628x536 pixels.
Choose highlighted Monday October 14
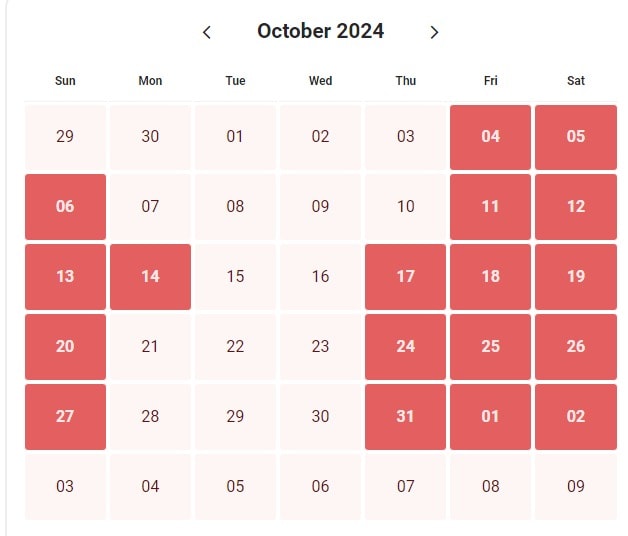(x=150, y=277)
